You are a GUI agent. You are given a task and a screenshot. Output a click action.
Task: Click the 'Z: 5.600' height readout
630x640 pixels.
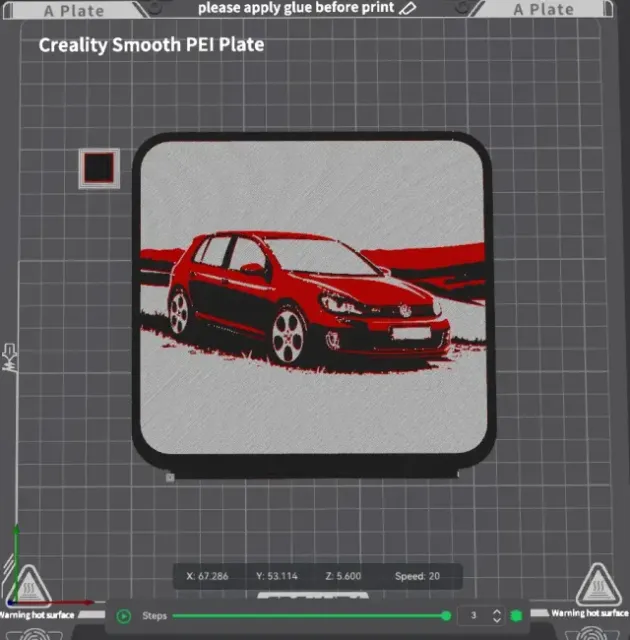(343, 576)
